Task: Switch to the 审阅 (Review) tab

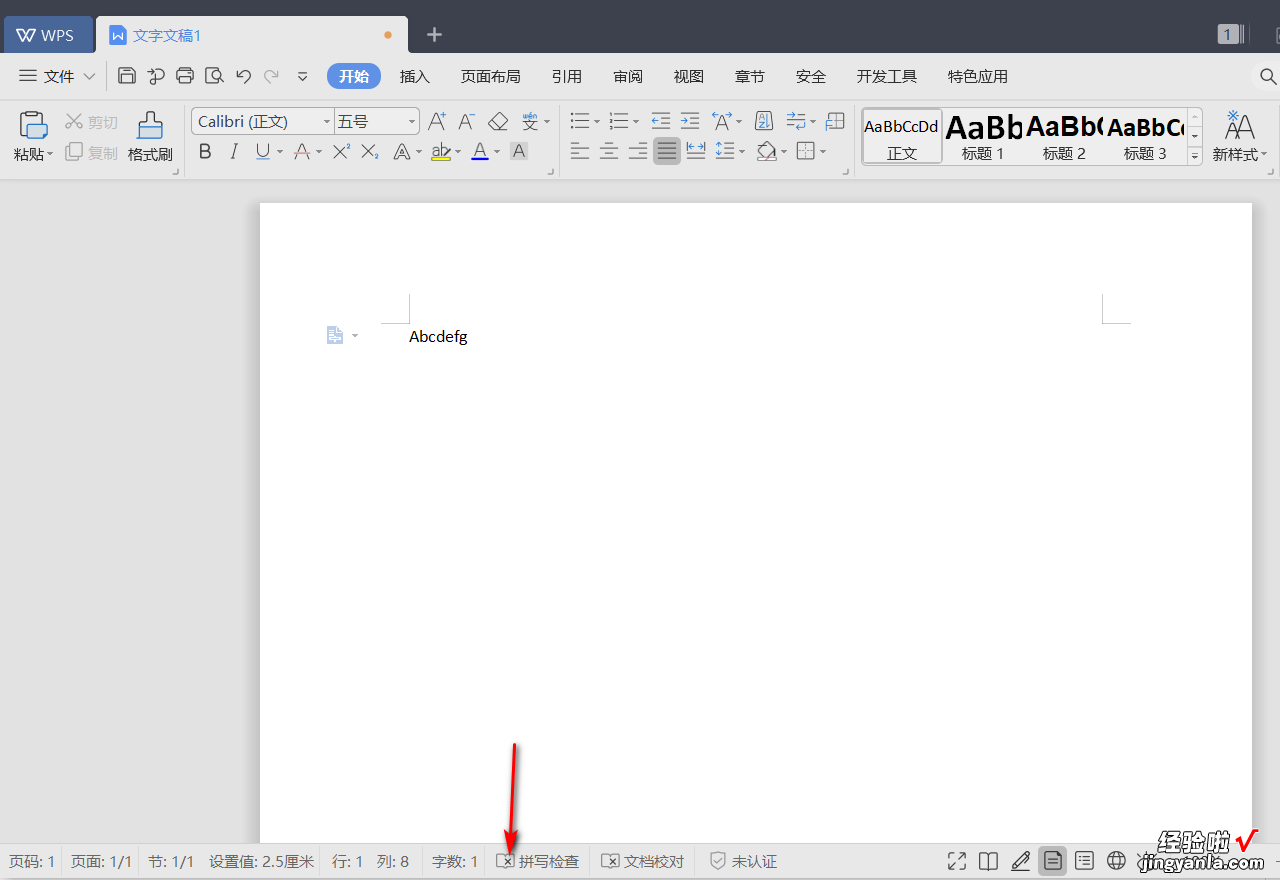Action: click(x=628, y=76)
